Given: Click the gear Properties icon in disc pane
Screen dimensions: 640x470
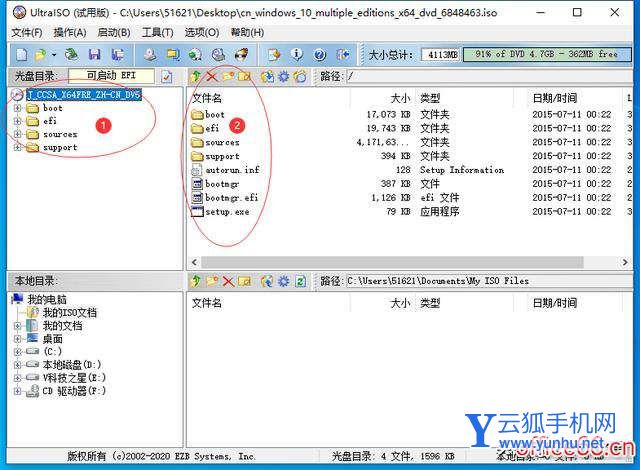Looking at the screenshot, I should pyautogui.click(x=283, y=76).
